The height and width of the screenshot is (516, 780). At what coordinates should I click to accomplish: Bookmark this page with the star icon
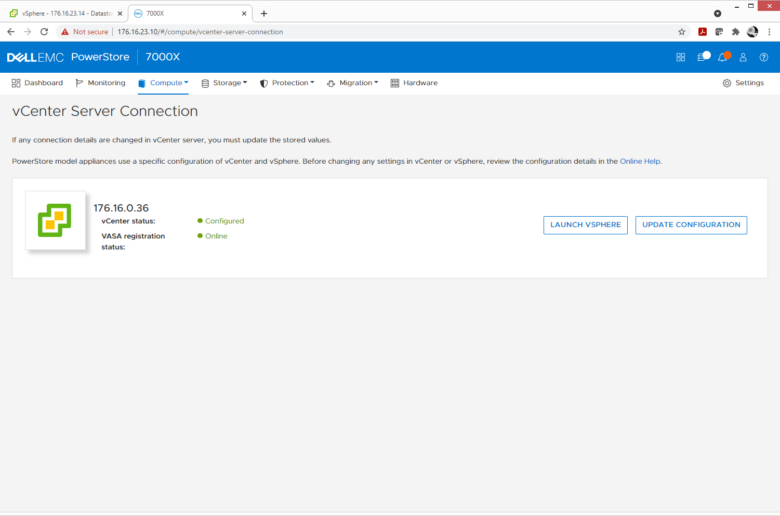tap(682, 32)
